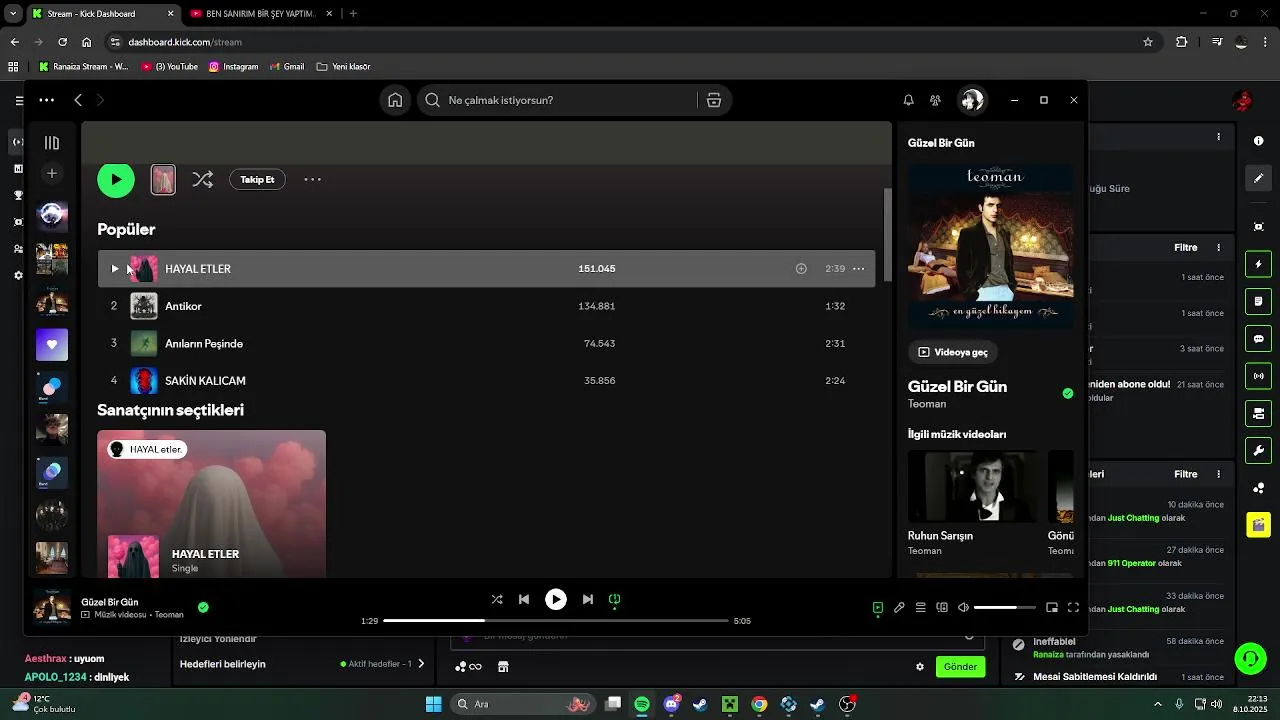Toggle liked checkmark beside playing song bottom-left
The image size is (1280, 720).
[x=203, y=607]
